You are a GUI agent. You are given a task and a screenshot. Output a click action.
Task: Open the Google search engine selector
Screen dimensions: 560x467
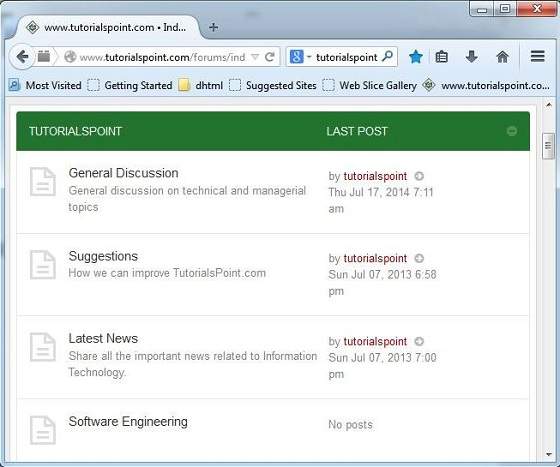300,57
